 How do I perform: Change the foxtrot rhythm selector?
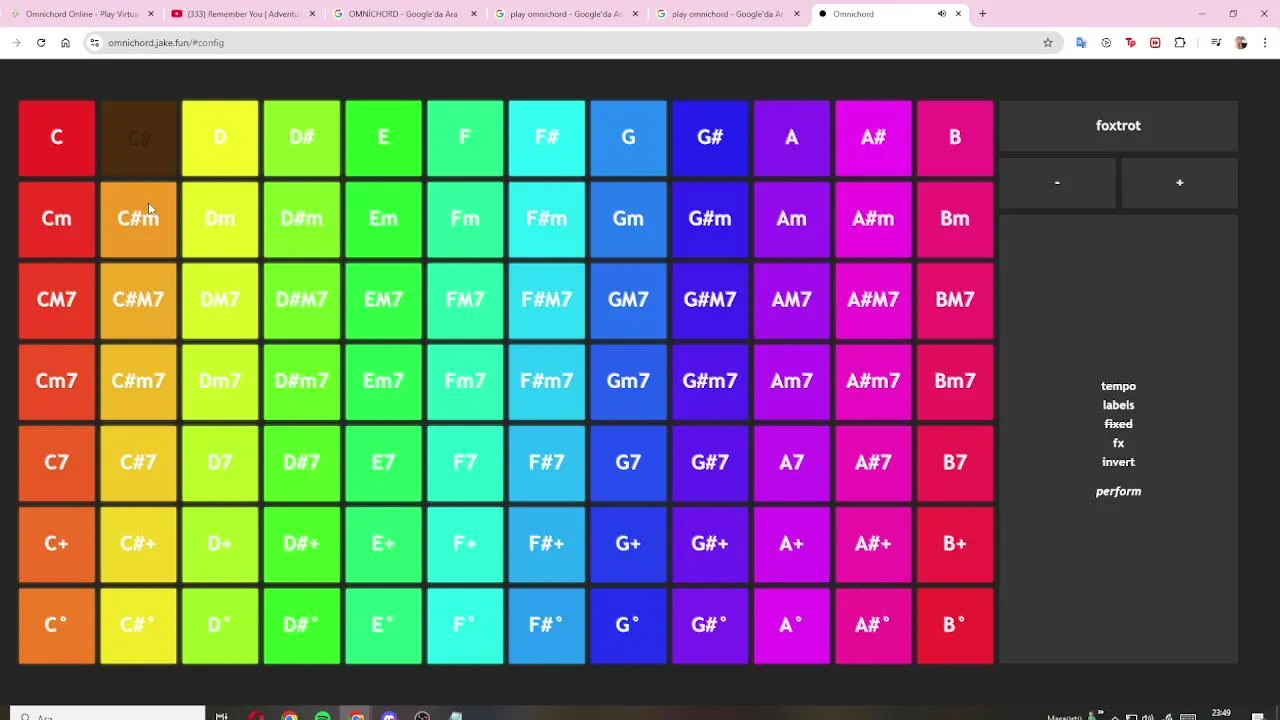click(1118, 126)
